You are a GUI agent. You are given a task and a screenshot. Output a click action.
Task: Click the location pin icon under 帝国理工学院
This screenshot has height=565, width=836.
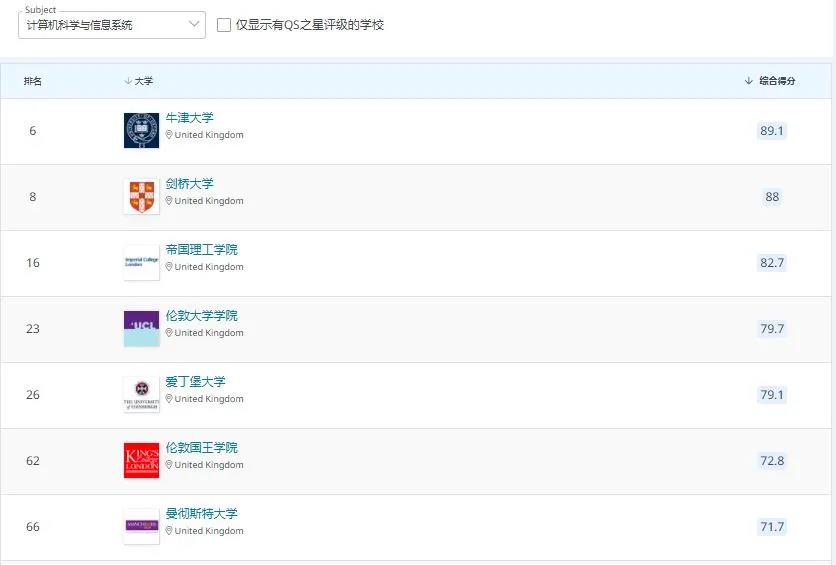pos(169,267)
